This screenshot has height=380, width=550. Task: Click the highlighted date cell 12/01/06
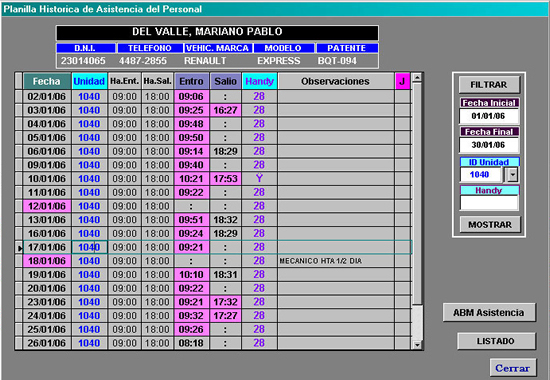pos(47,206)
